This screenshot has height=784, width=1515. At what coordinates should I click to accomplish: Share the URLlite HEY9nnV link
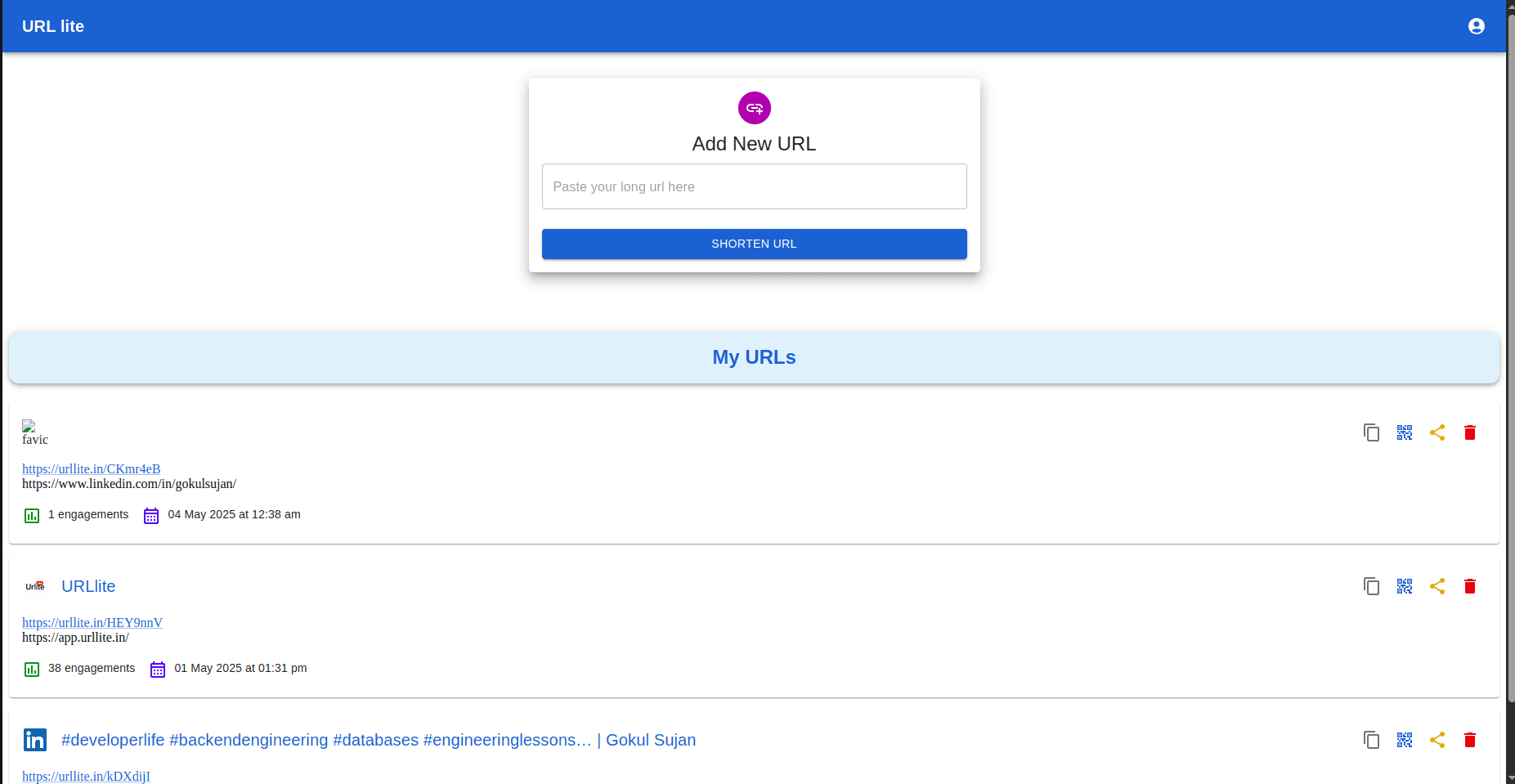coord(1437,586)
